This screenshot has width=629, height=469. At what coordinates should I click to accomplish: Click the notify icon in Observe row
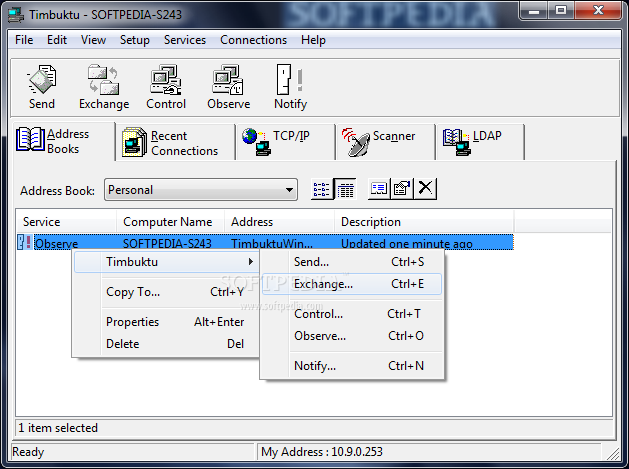24,242
